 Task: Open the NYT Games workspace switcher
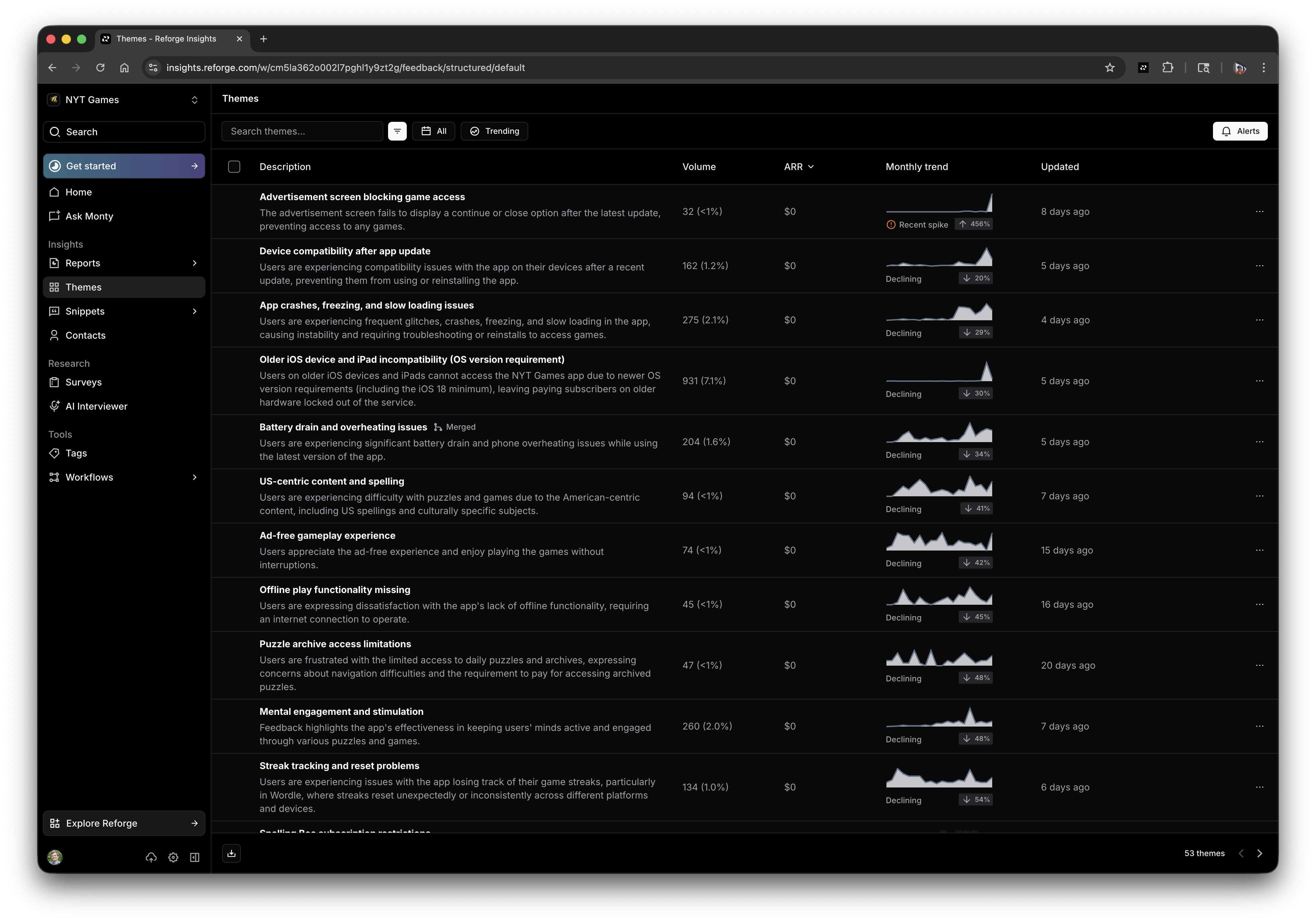[123, 99]
